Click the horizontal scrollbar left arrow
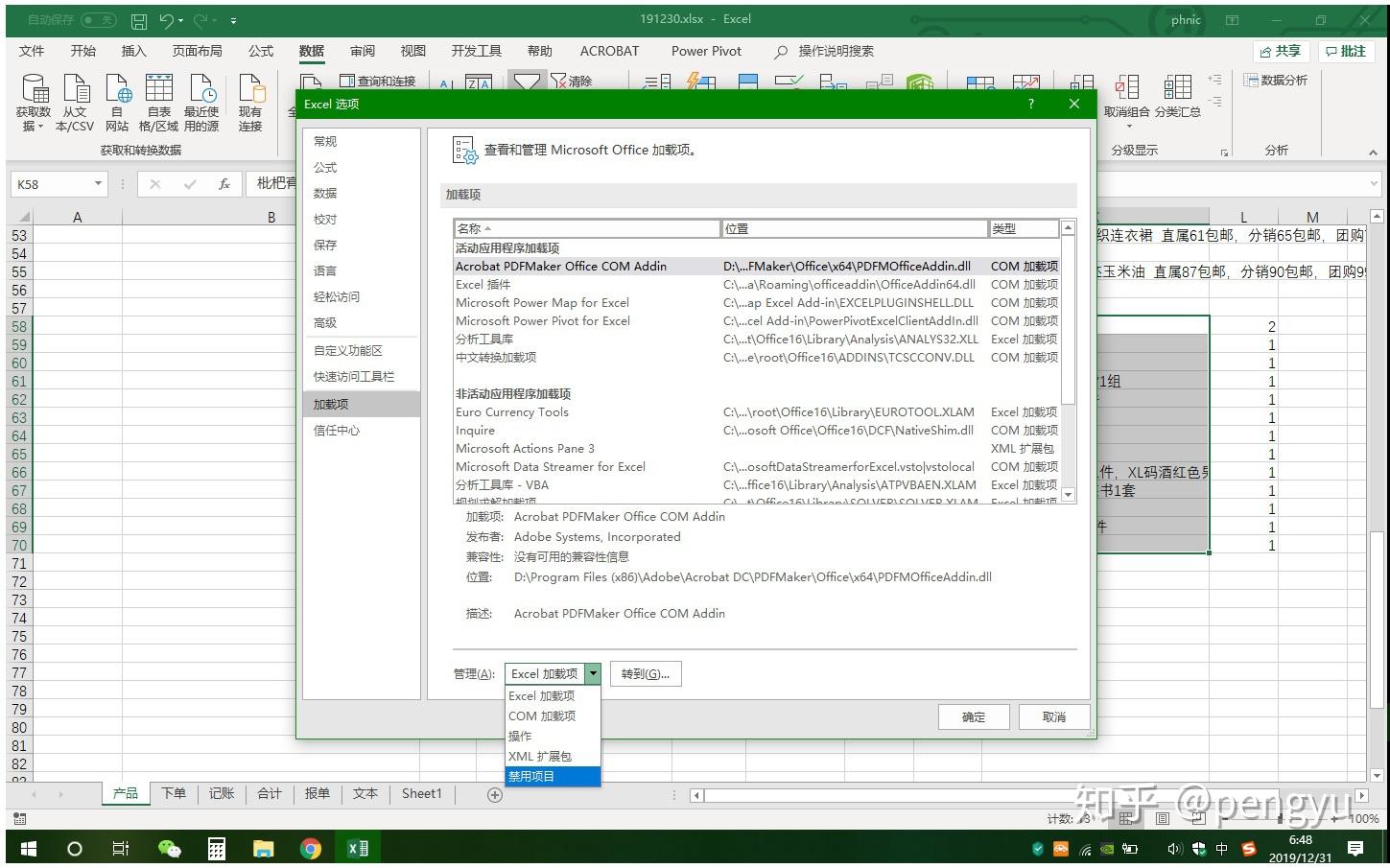 click(696, 795)
